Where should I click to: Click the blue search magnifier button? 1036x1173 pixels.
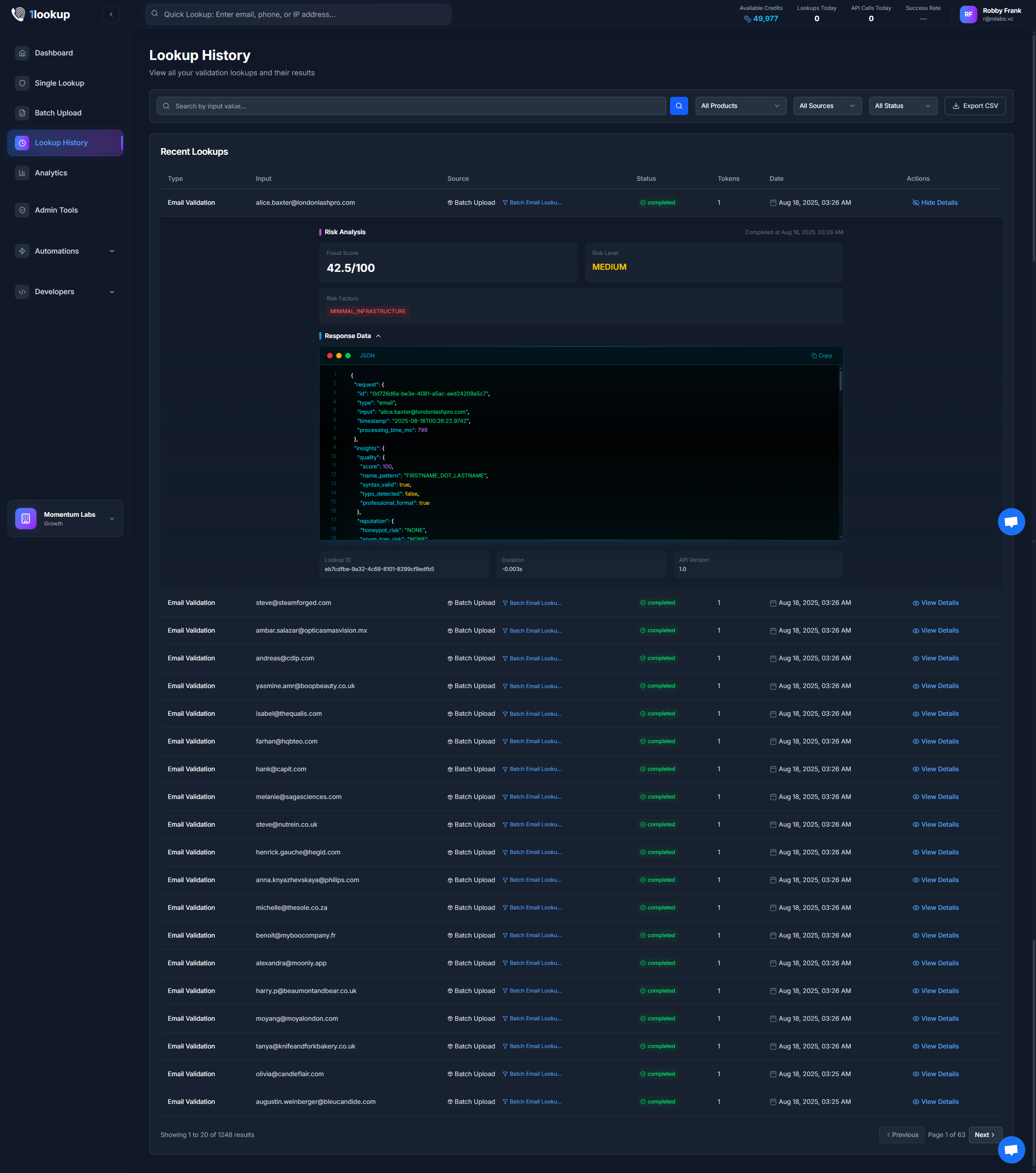click(x=679, y=106)
